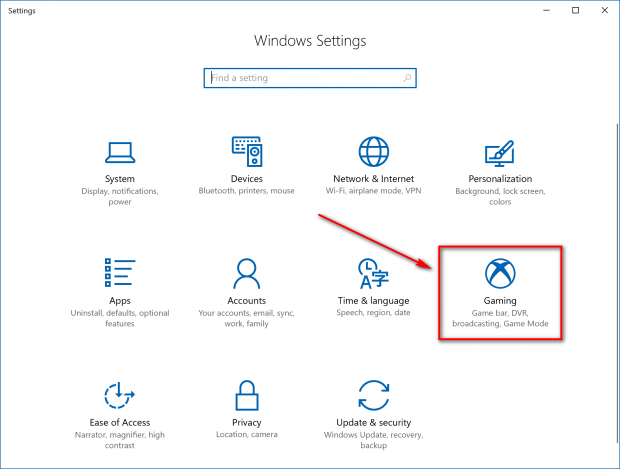Open the Network & Internet globe icon
This screenshot has width=620, height=469.
(x=374, y=151)
